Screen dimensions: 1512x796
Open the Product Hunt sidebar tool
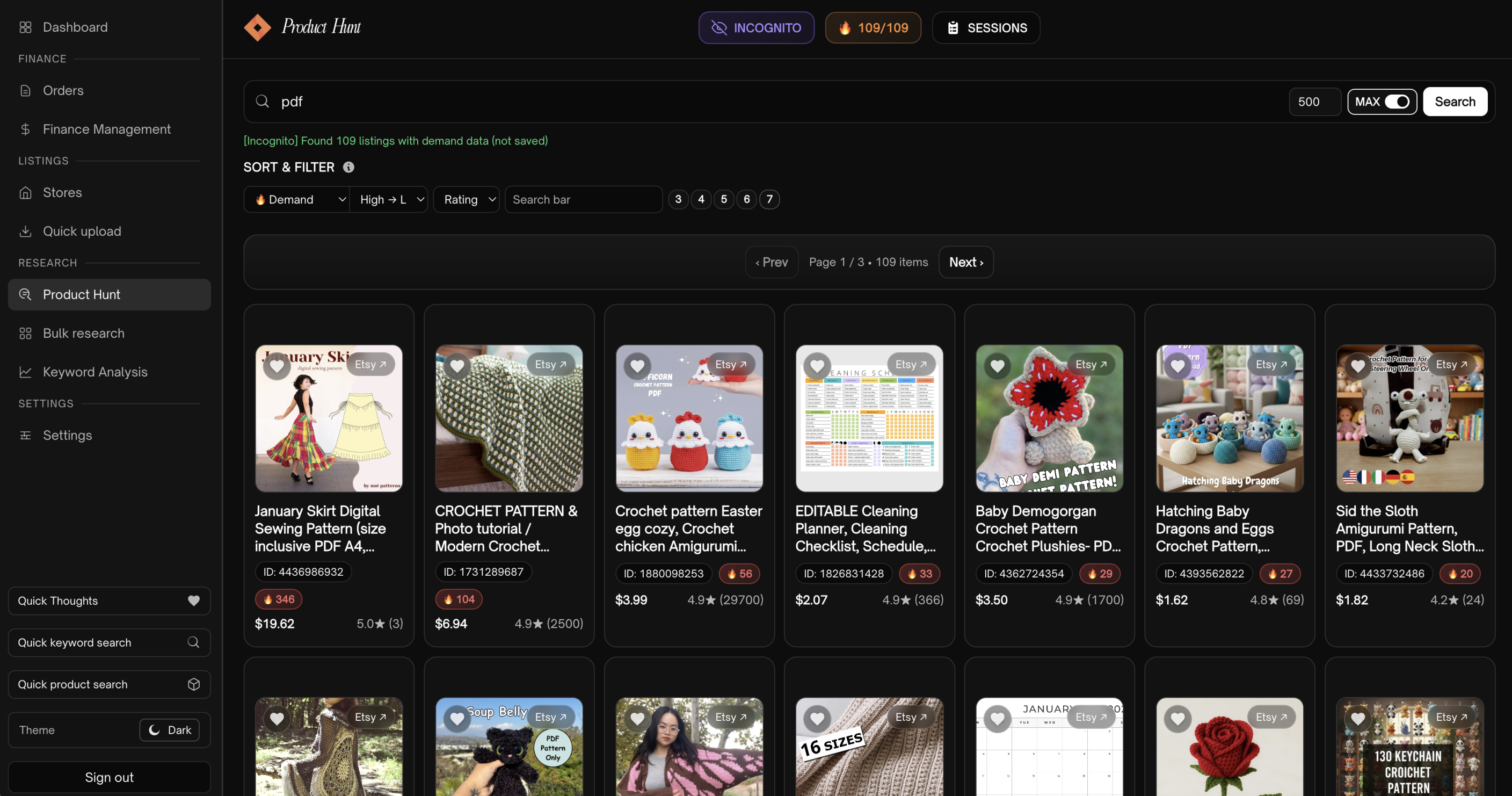(x=81, y=294)
